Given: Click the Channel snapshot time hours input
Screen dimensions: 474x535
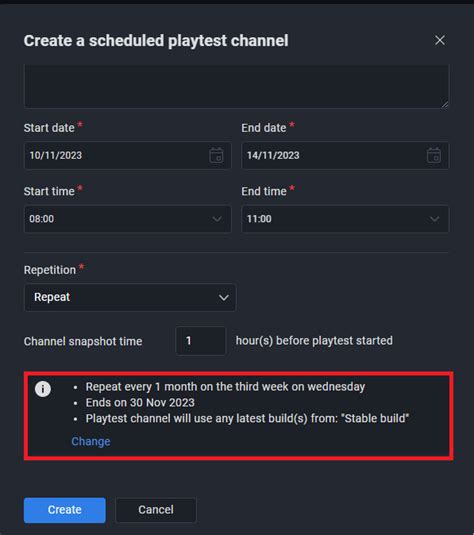Looking at the screenshot, I should click(x=201, y=341).
